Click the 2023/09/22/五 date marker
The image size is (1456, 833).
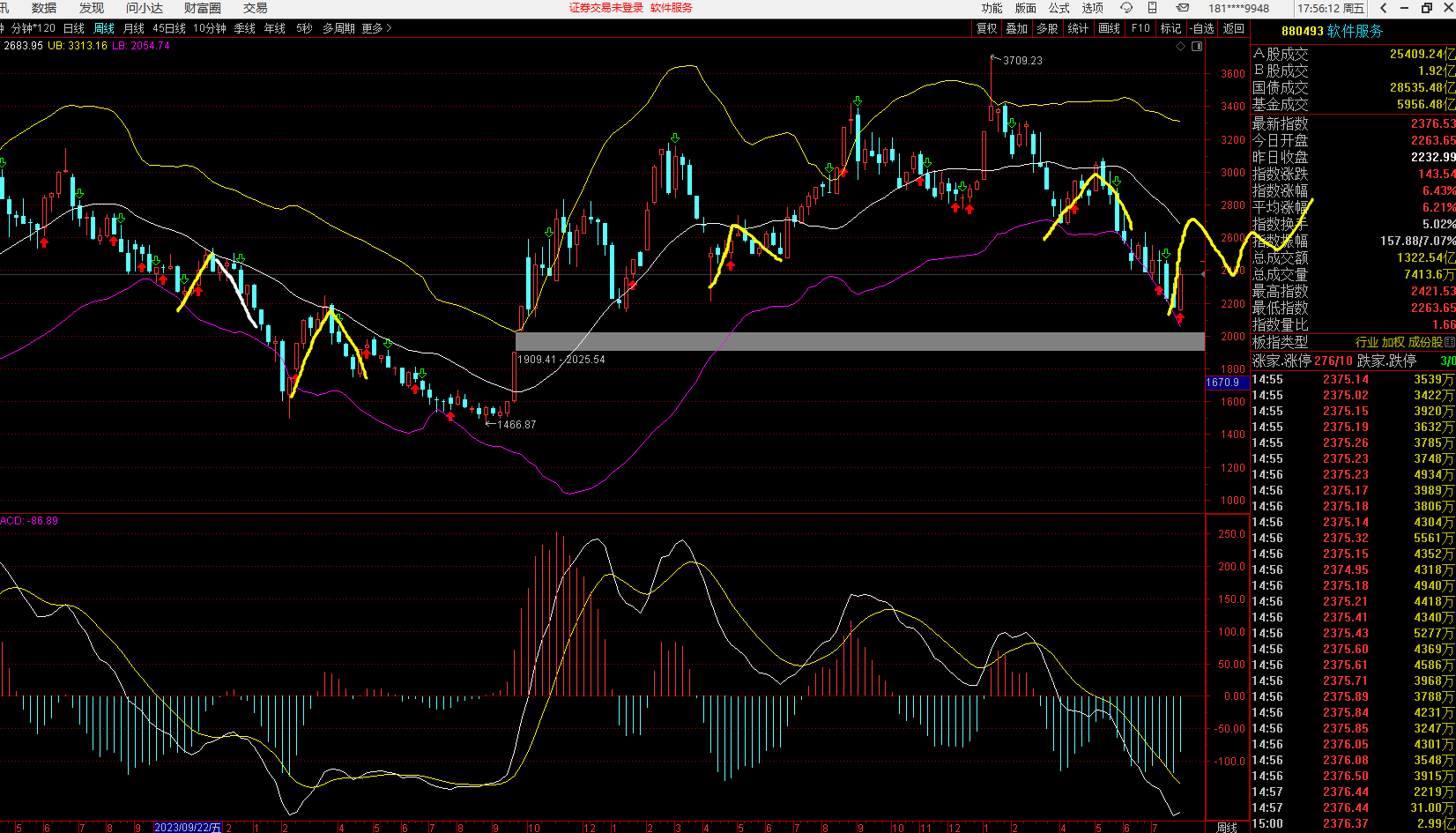[x=188, y=827]
